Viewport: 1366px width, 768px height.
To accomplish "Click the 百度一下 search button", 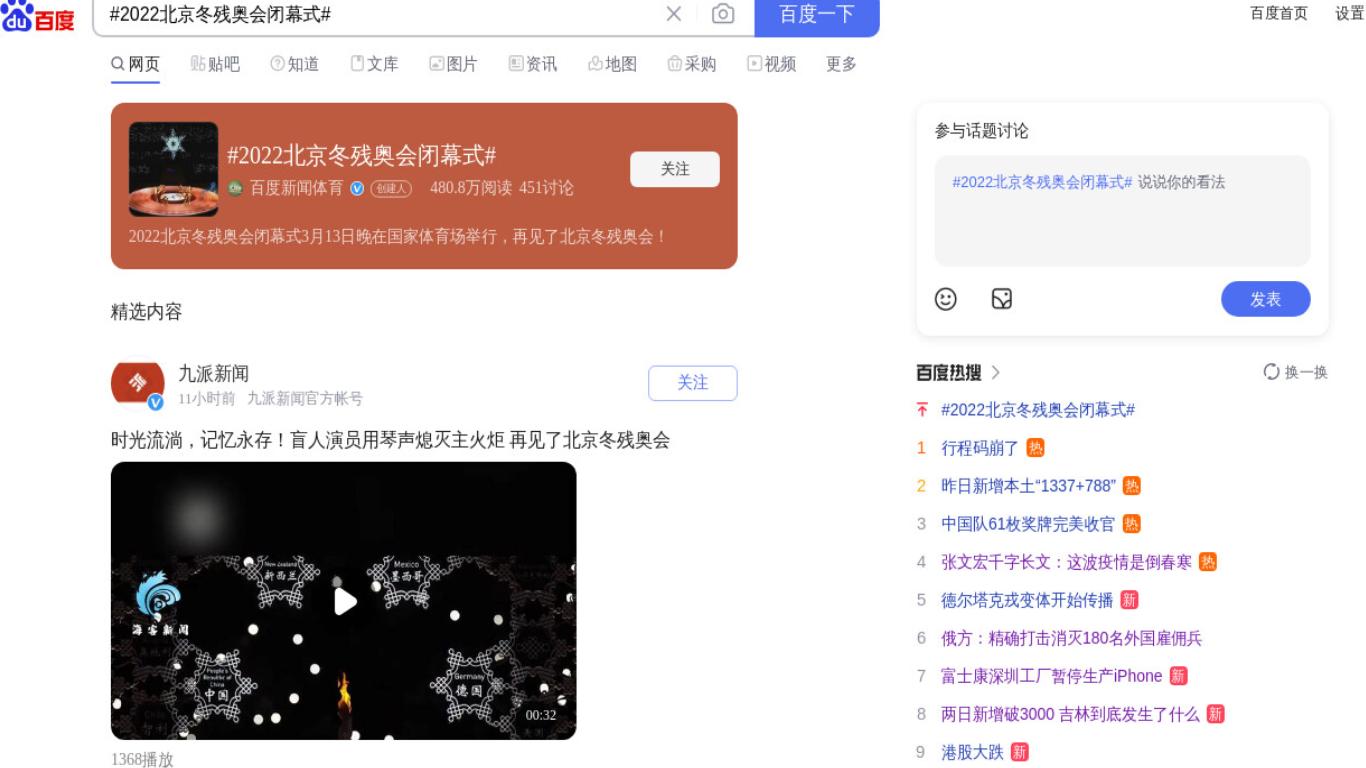I will (817, 15).
